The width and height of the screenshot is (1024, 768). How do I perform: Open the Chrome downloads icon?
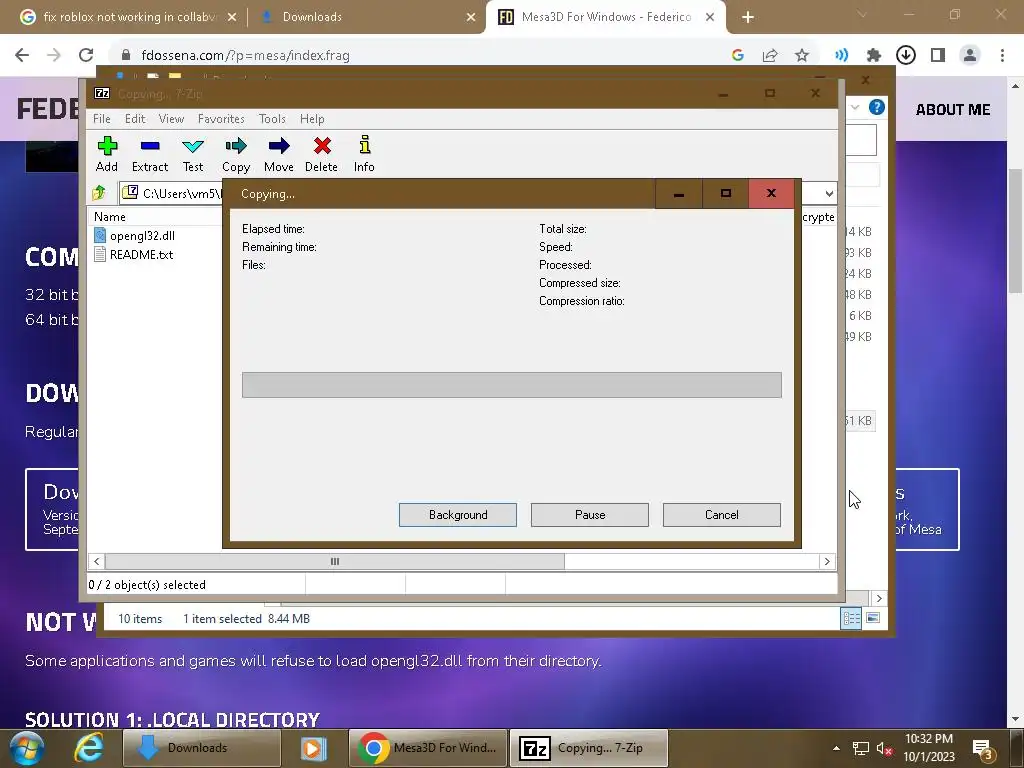tap(906, 56)
